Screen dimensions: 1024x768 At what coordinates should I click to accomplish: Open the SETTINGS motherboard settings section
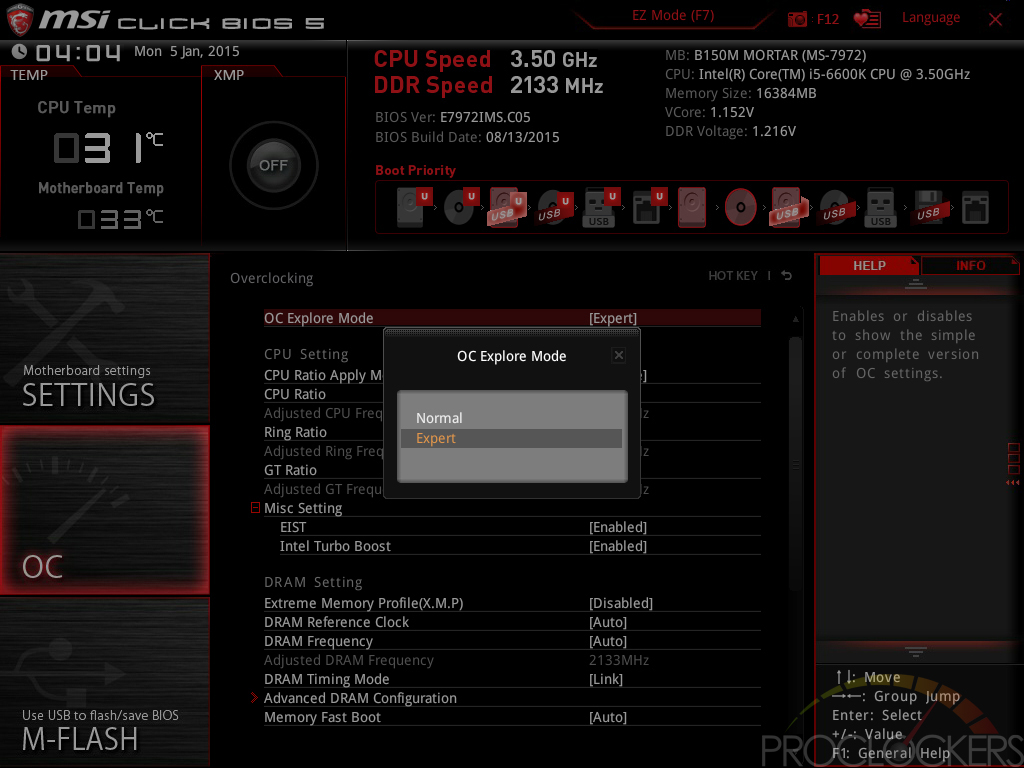[x=104, y=339]
